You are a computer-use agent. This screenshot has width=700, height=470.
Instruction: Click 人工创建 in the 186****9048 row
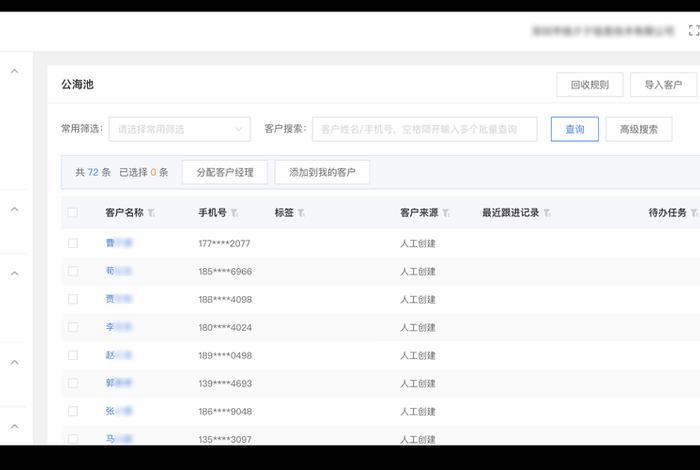click(418, 412)
